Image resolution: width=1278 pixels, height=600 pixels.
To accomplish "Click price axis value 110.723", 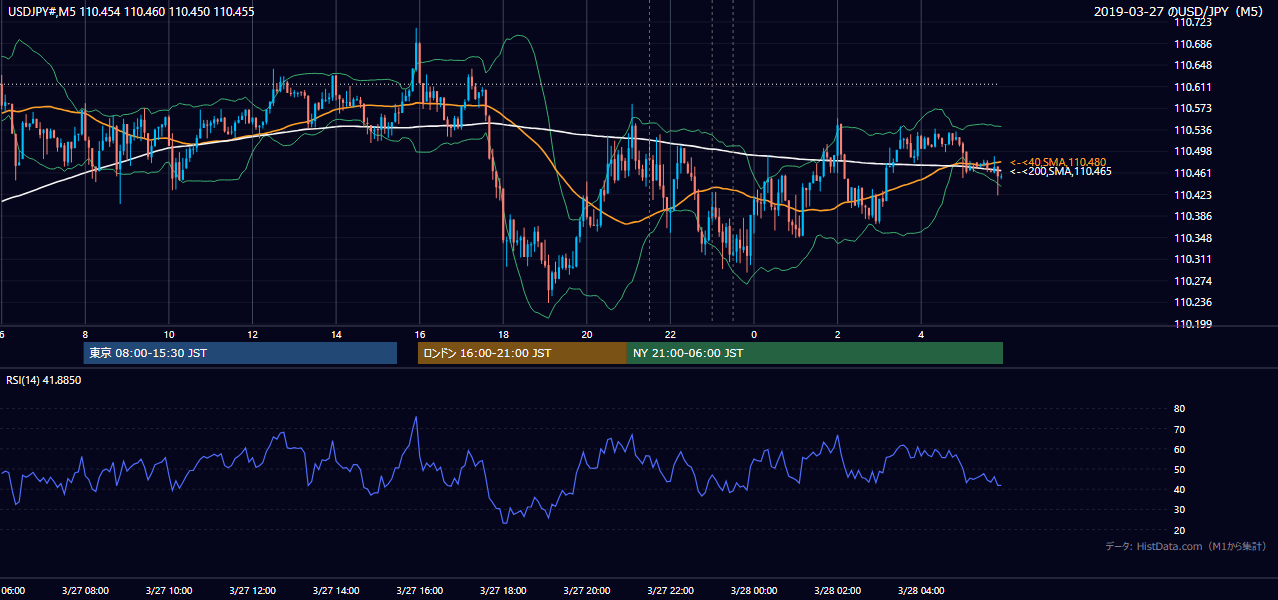I will [x=1193, y=23].
